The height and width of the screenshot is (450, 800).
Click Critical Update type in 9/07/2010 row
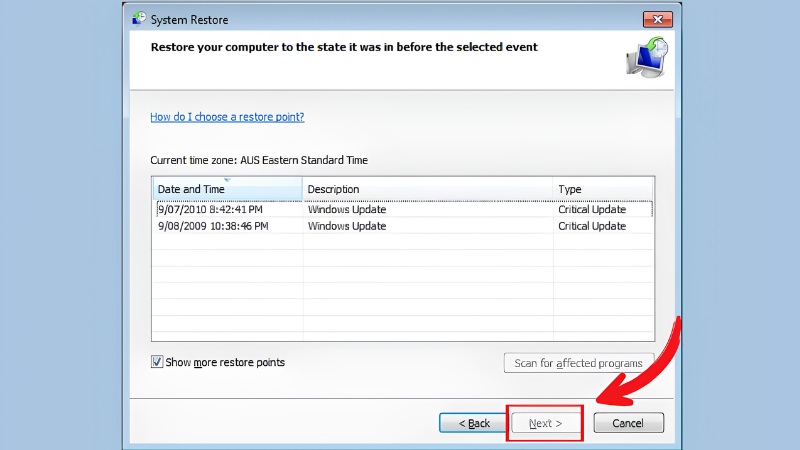pos(592,210)
